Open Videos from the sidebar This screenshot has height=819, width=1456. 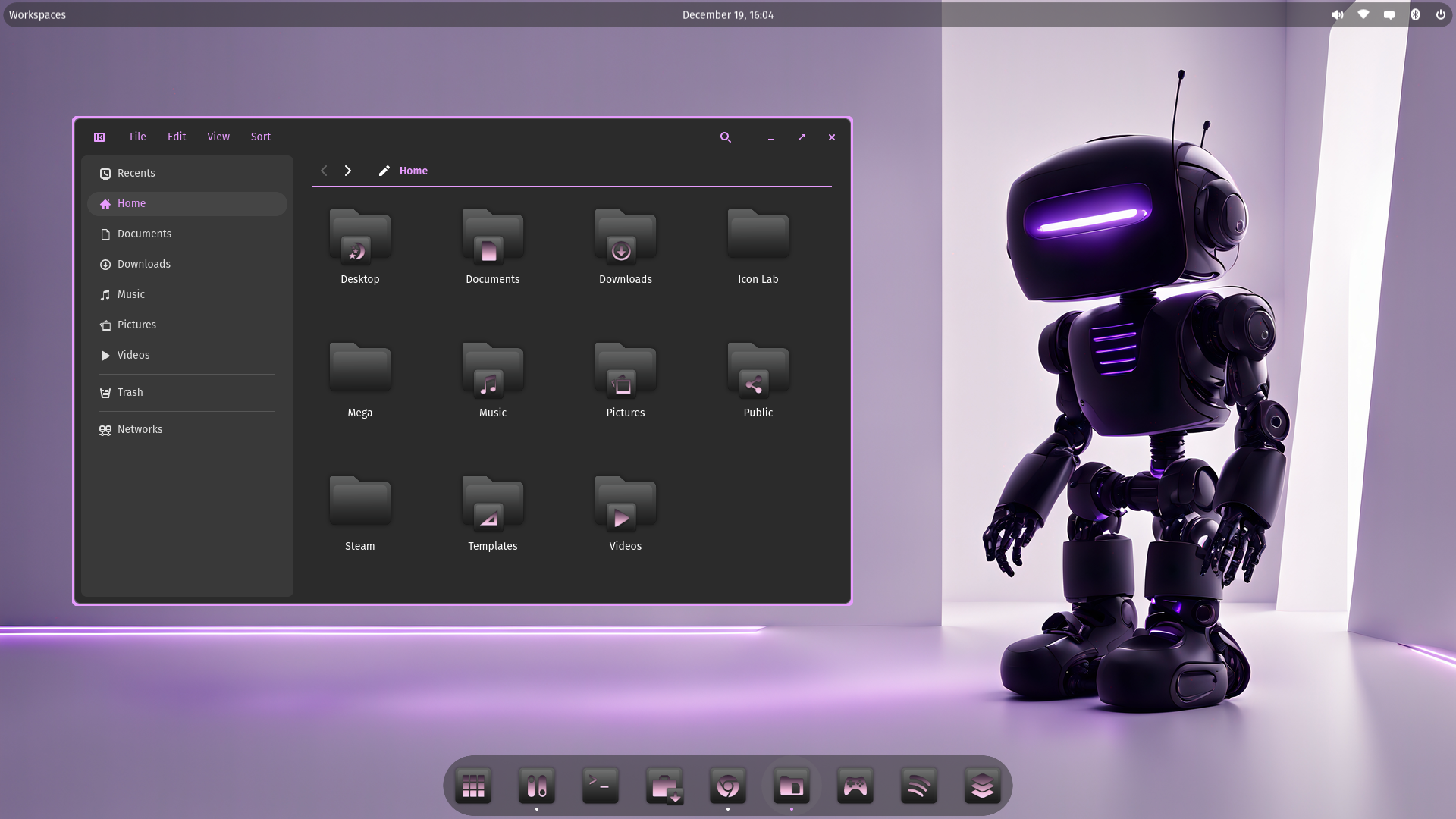187,355
